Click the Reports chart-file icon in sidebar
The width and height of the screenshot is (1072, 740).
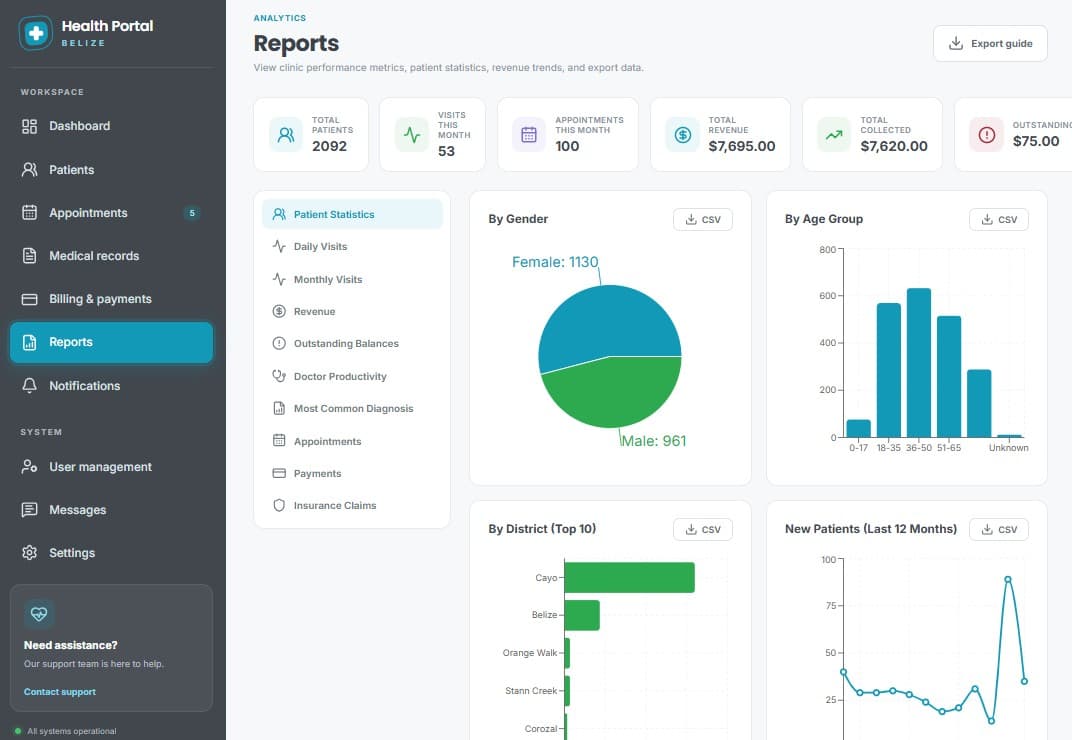coord(29,342)
